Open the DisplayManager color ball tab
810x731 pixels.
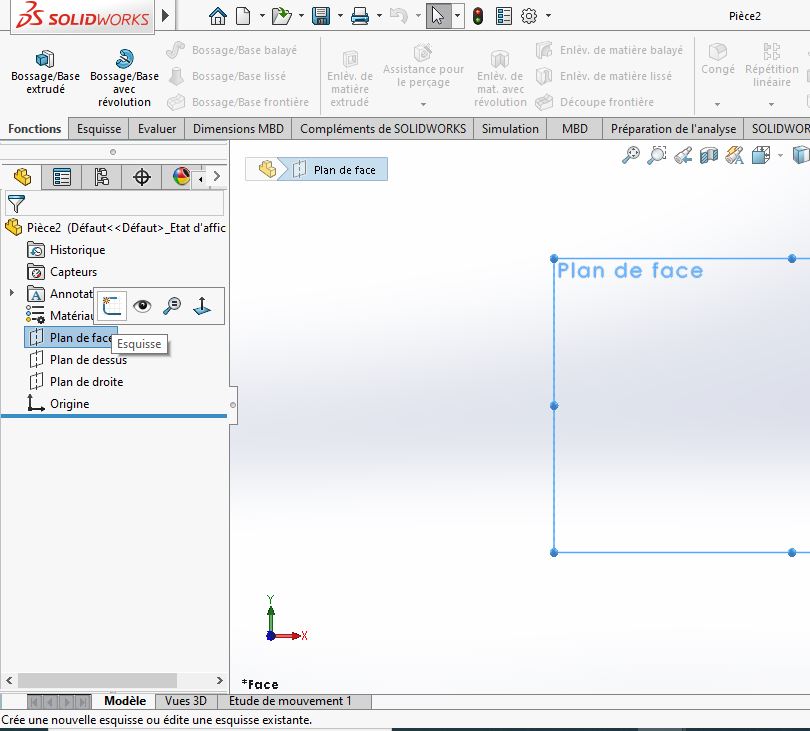(181, 177)
